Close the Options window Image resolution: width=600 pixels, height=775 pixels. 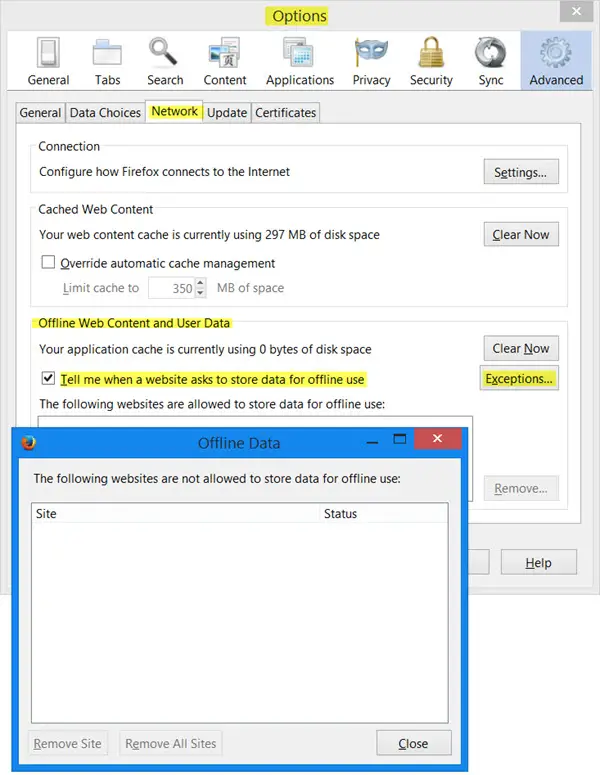click(x=576, y=11)
